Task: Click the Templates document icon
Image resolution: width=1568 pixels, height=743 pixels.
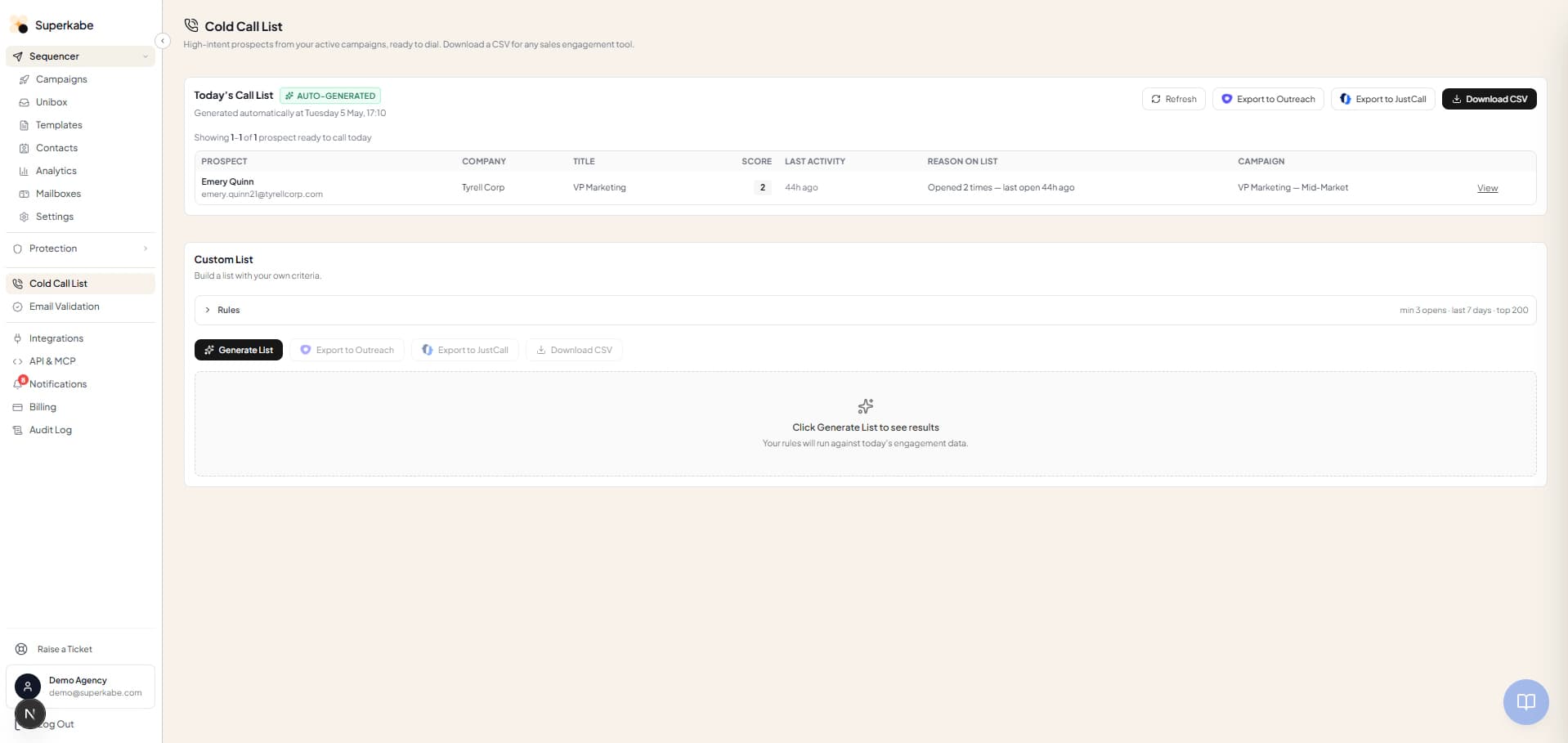Action: coord(24,125)
